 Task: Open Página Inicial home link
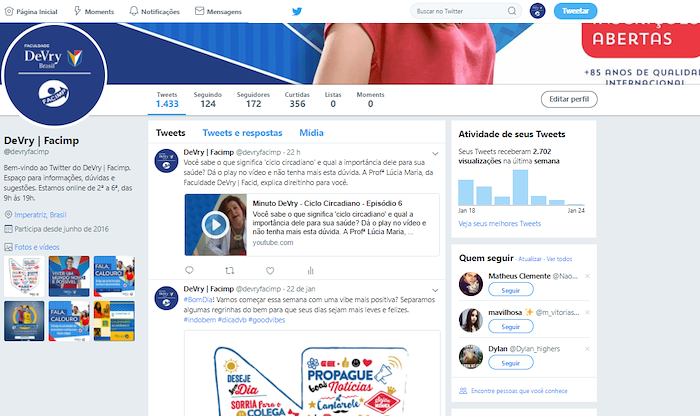tap(31, 12)
